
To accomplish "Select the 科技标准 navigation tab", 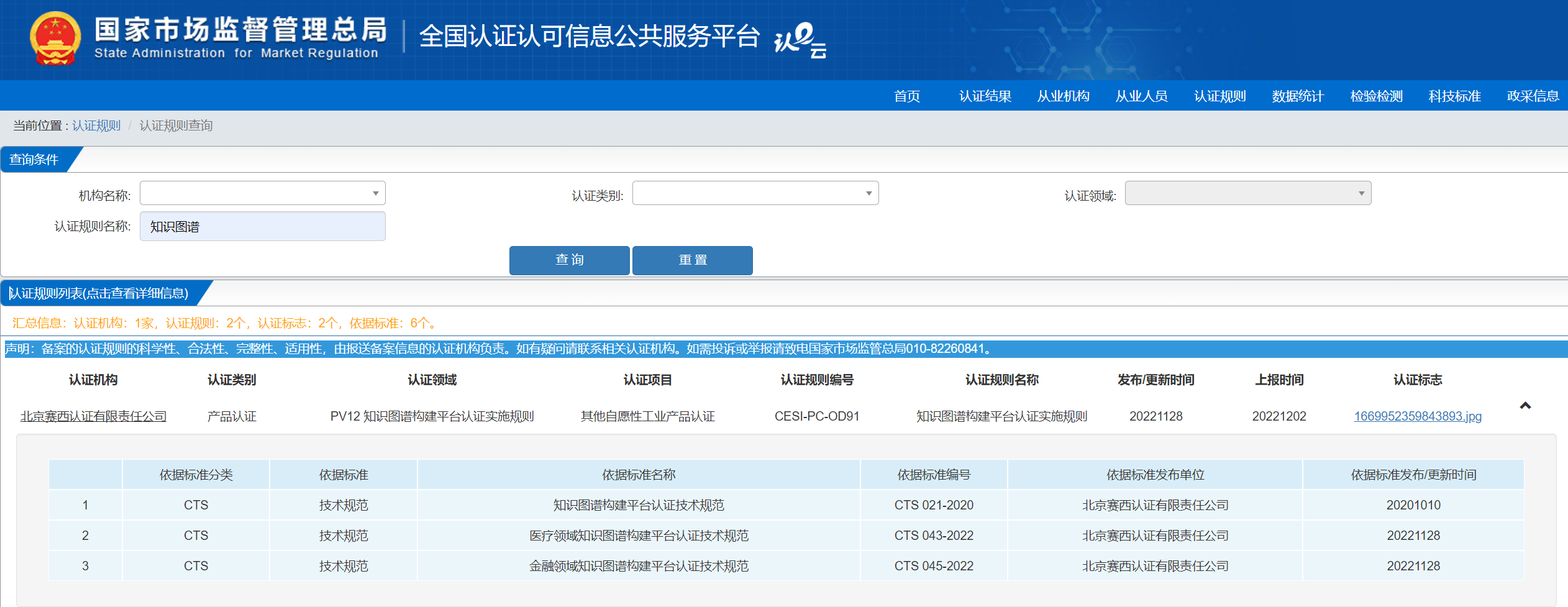I will [1453, 96].
